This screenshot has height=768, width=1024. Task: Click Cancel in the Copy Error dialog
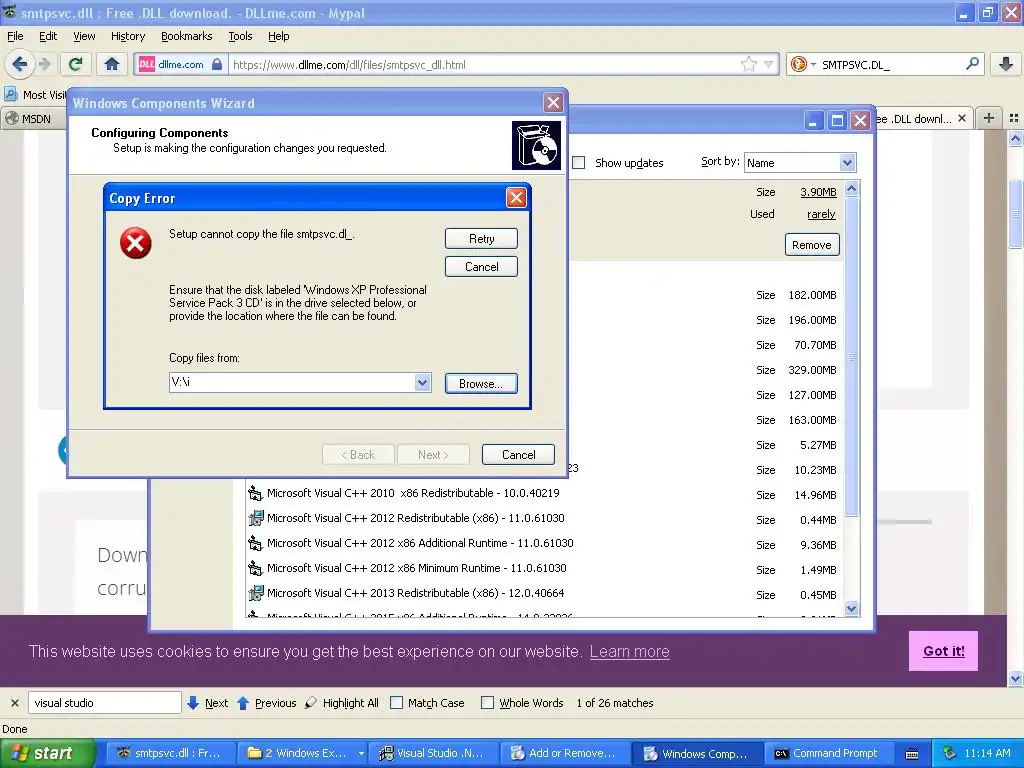(481, 266)
